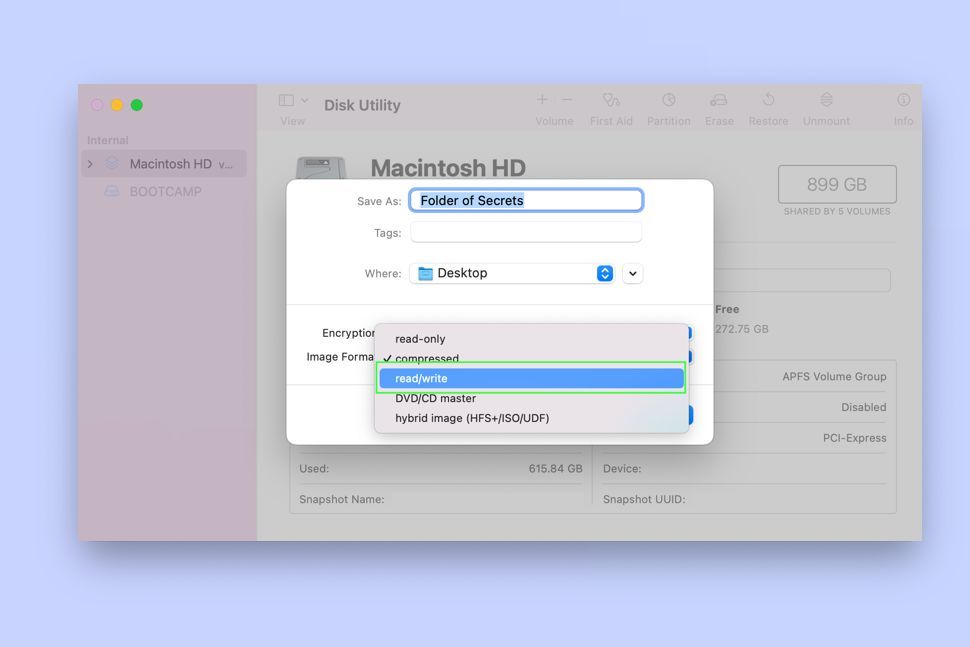Keep compressed as image format

[x=531, y=358]
